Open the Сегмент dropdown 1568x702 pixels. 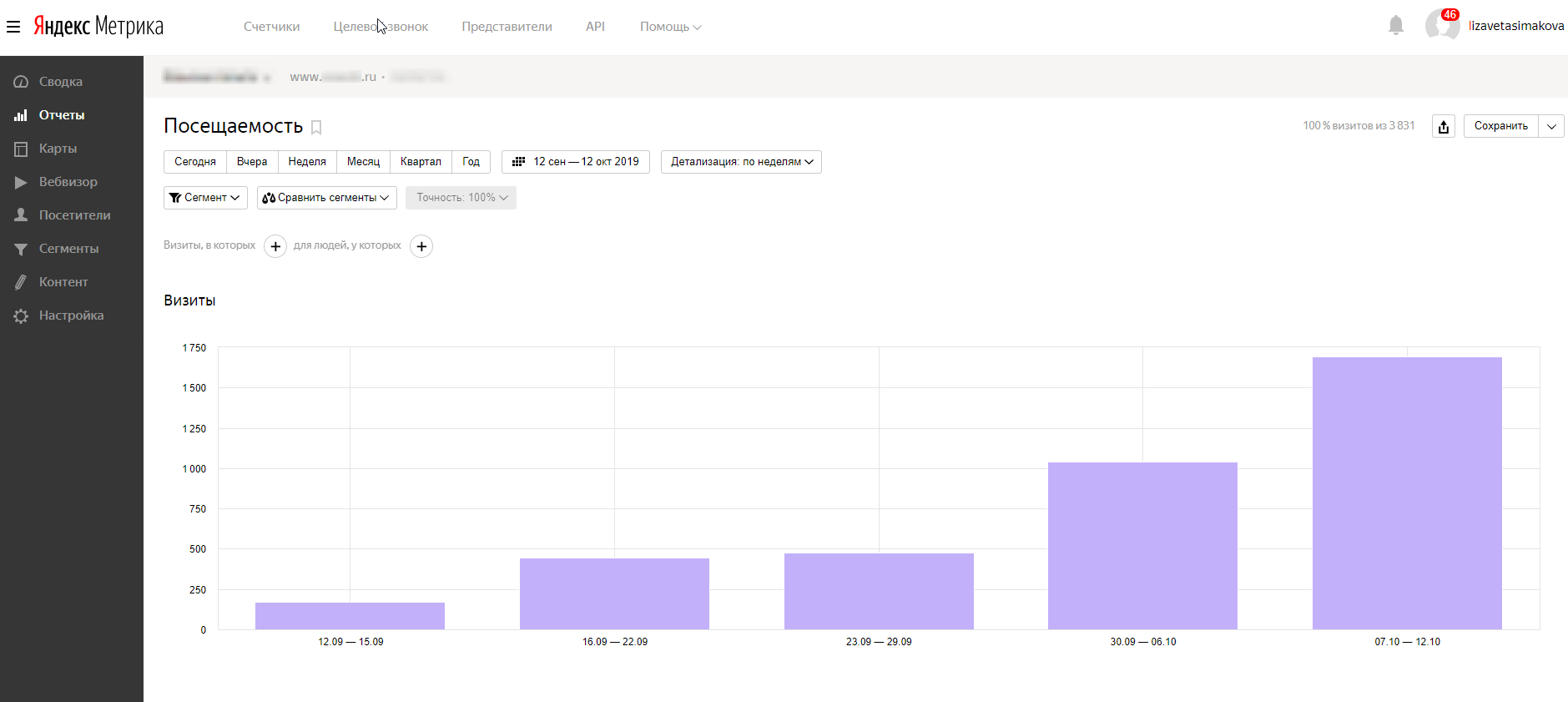(205, 198)
